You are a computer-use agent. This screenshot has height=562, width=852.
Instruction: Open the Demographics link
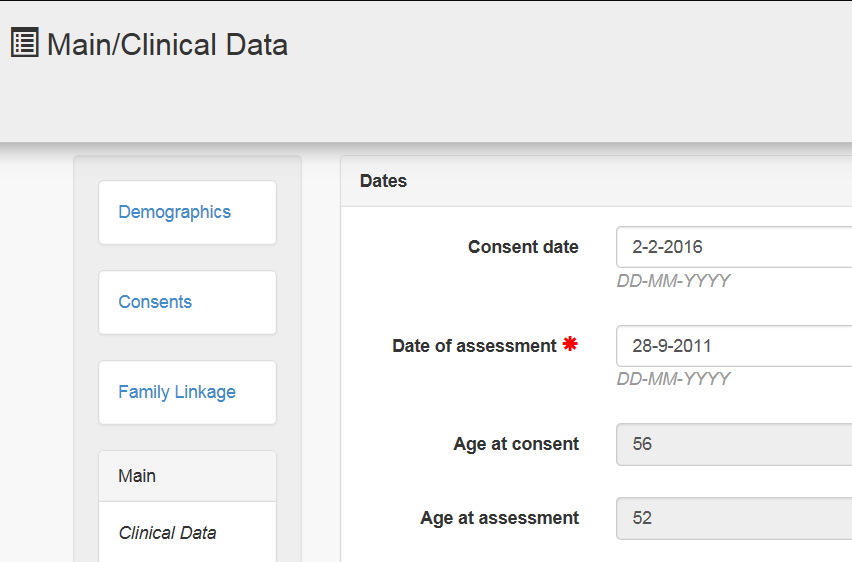tap(174, 212)
